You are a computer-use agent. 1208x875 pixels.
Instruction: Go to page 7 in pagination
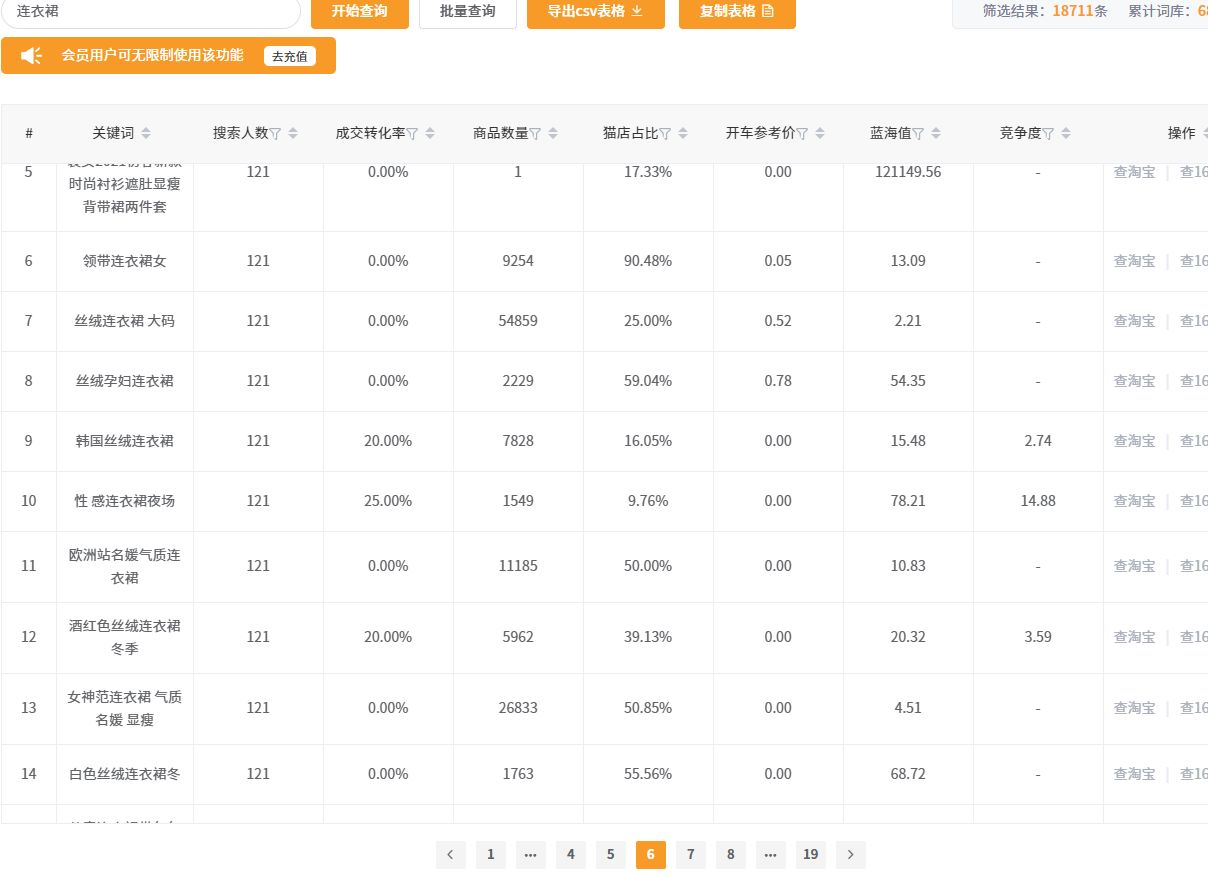point(690,854)
